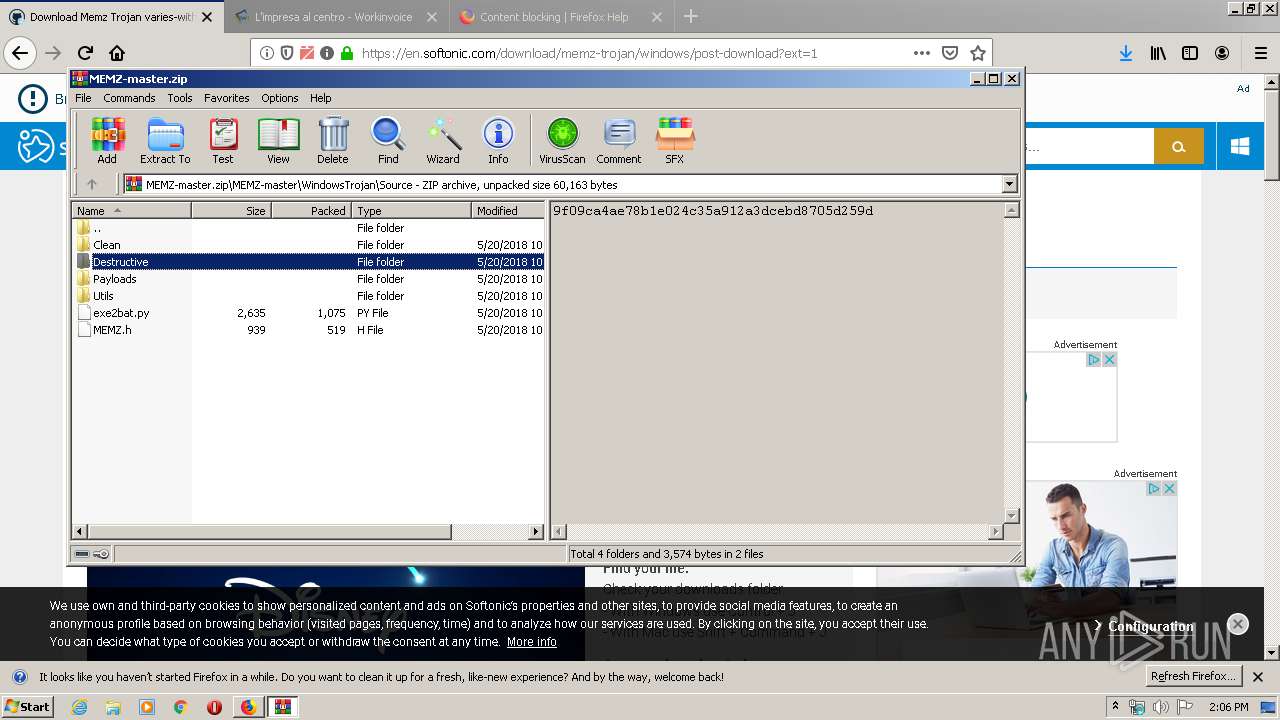Open the File menu in WinRAR

[83, 98]
